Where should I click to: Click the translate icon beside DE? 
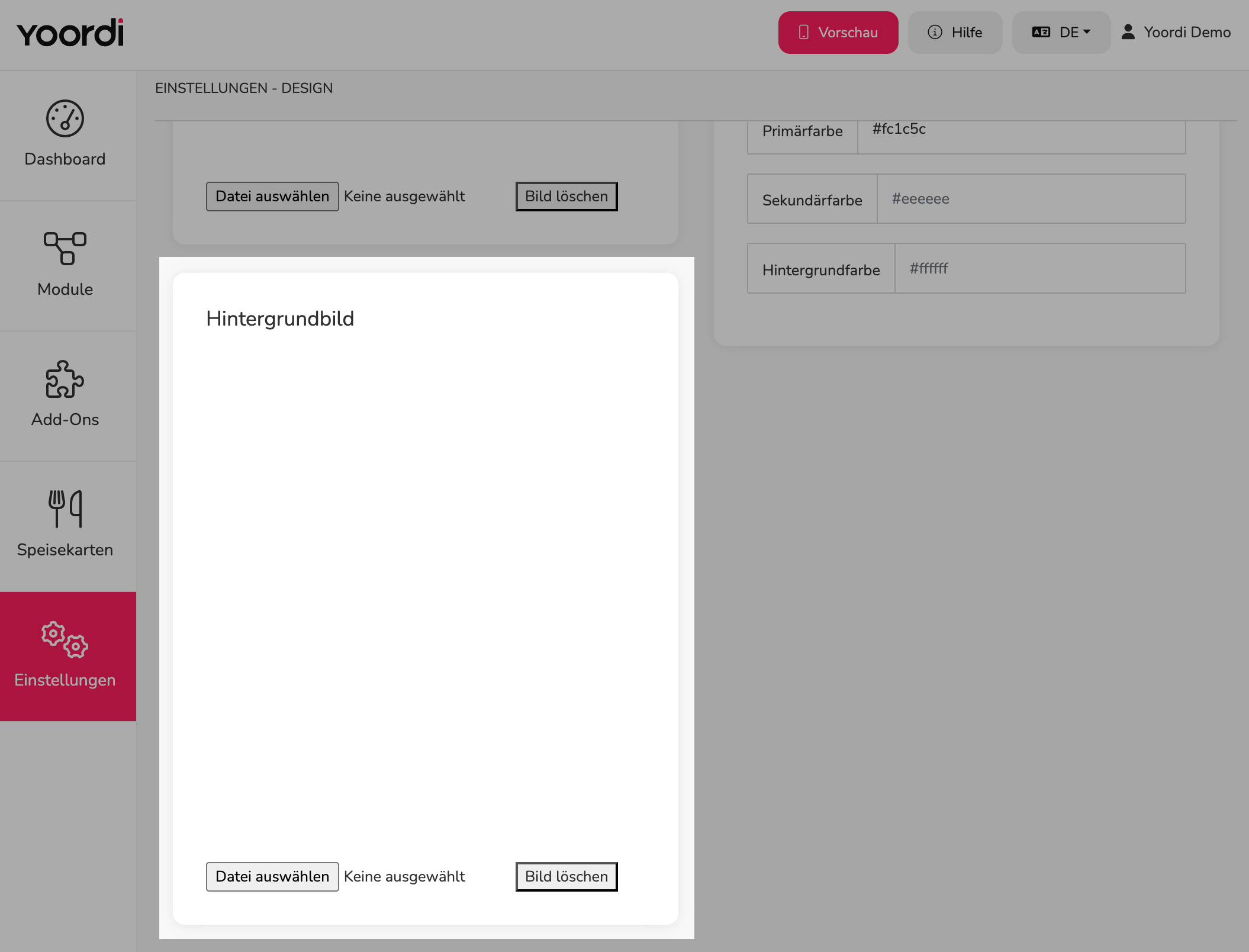pos(1041,32)
